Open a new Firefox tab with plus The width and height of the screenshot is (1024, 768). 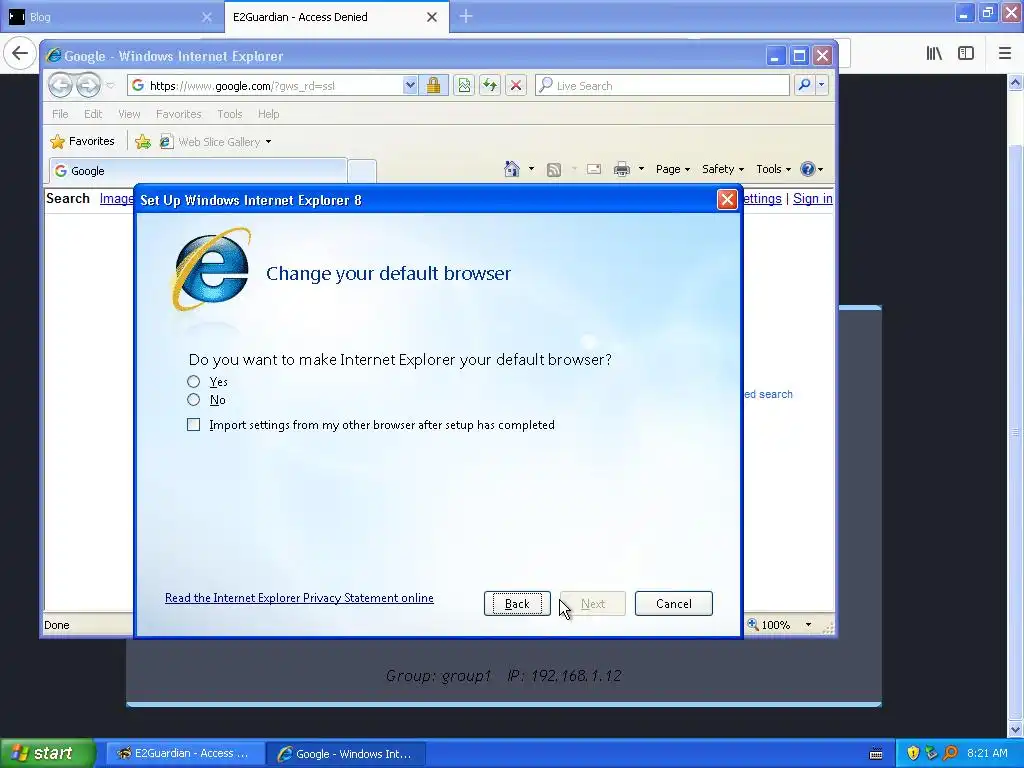[466, 16]
